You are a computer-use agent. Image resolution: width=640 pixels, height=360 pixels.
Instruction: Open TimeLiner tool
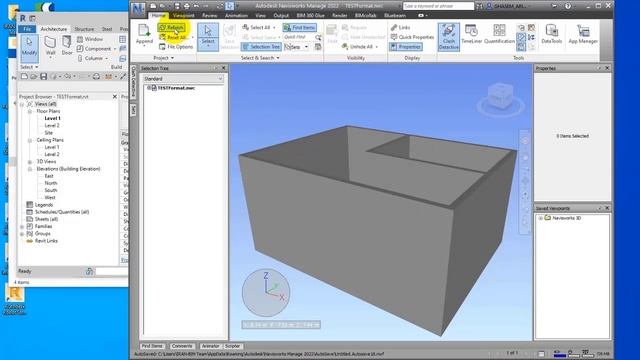[471, 34]
